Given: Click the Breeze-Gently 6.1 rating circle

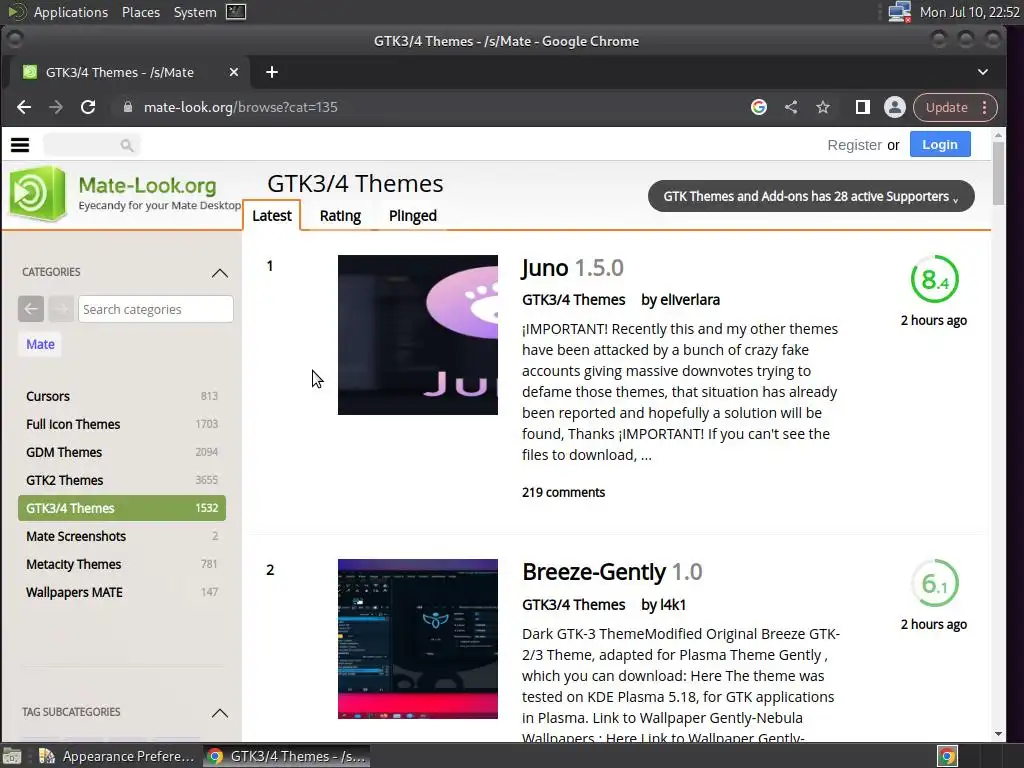Looking at the screenshot, I should tap(935, 583).
